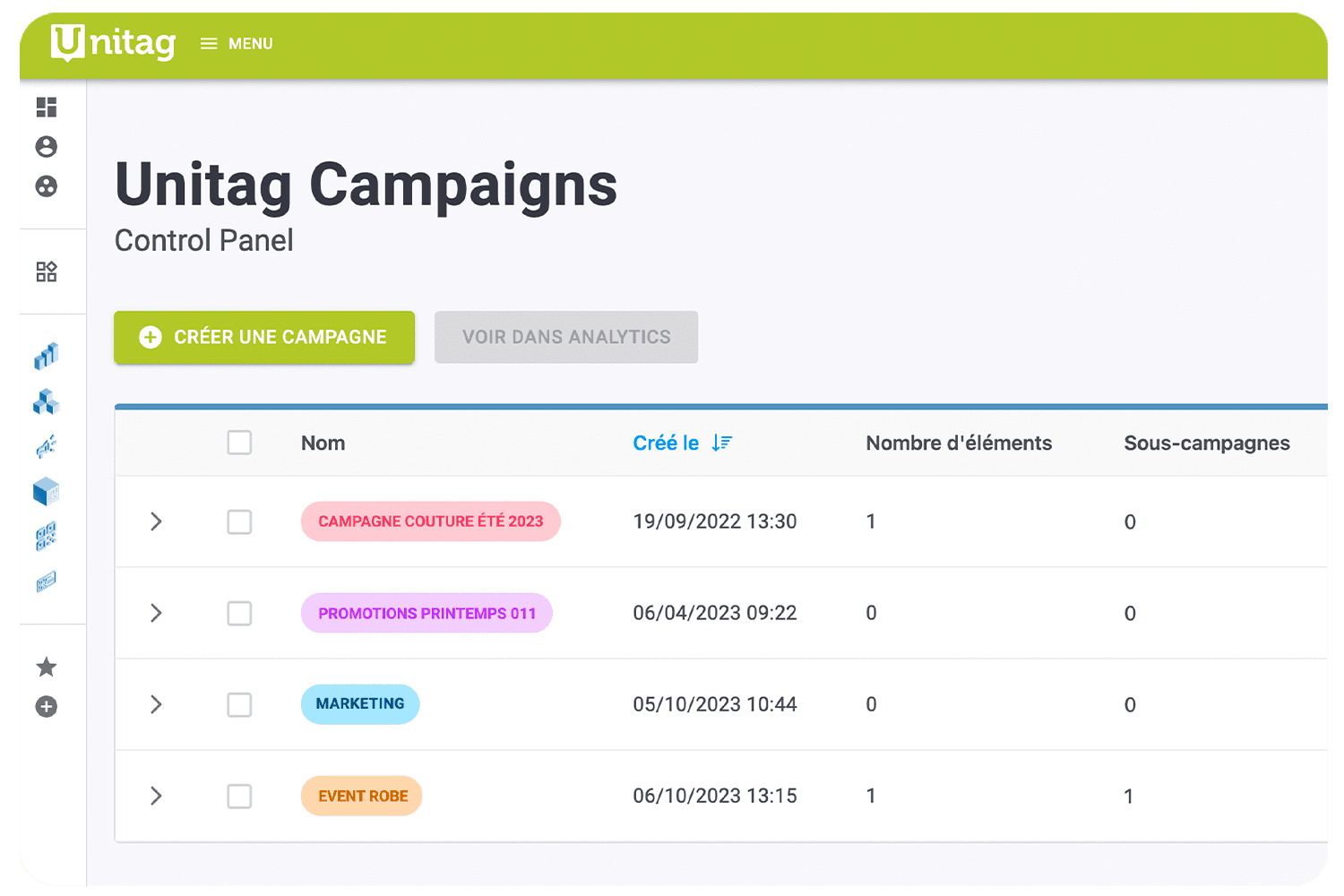The height and width of the screenshot is (896, 1344).
Task: Click the blue megaphone campaigns icon
Action: coord(47,446)
